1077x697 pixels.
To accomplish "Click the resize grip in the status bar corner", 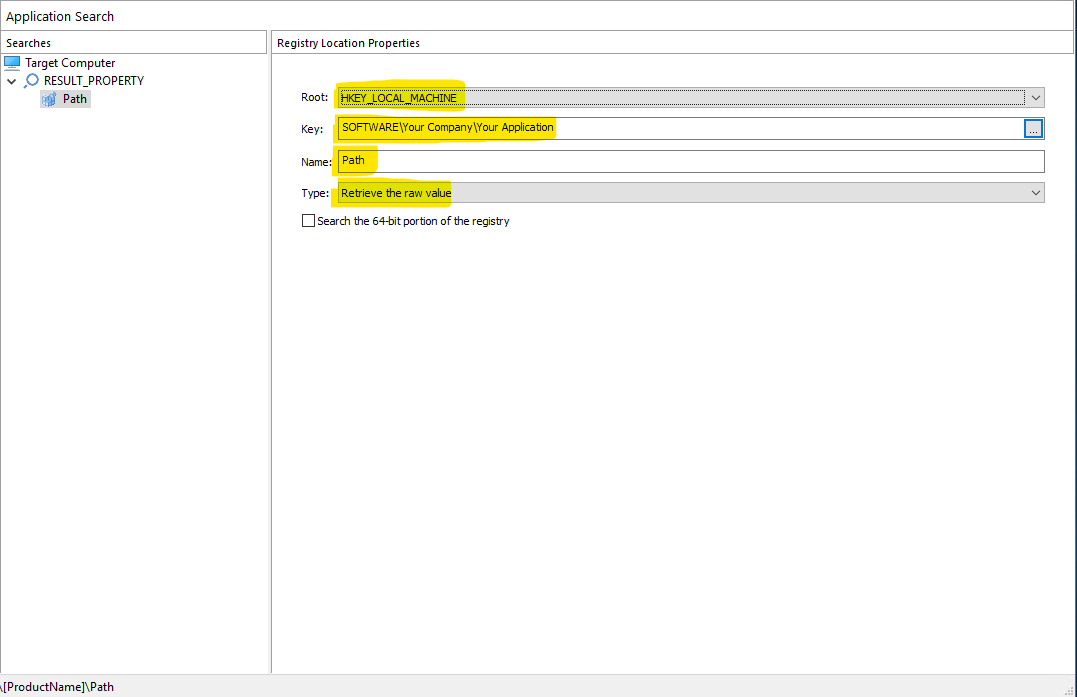I will (1069, 689).
